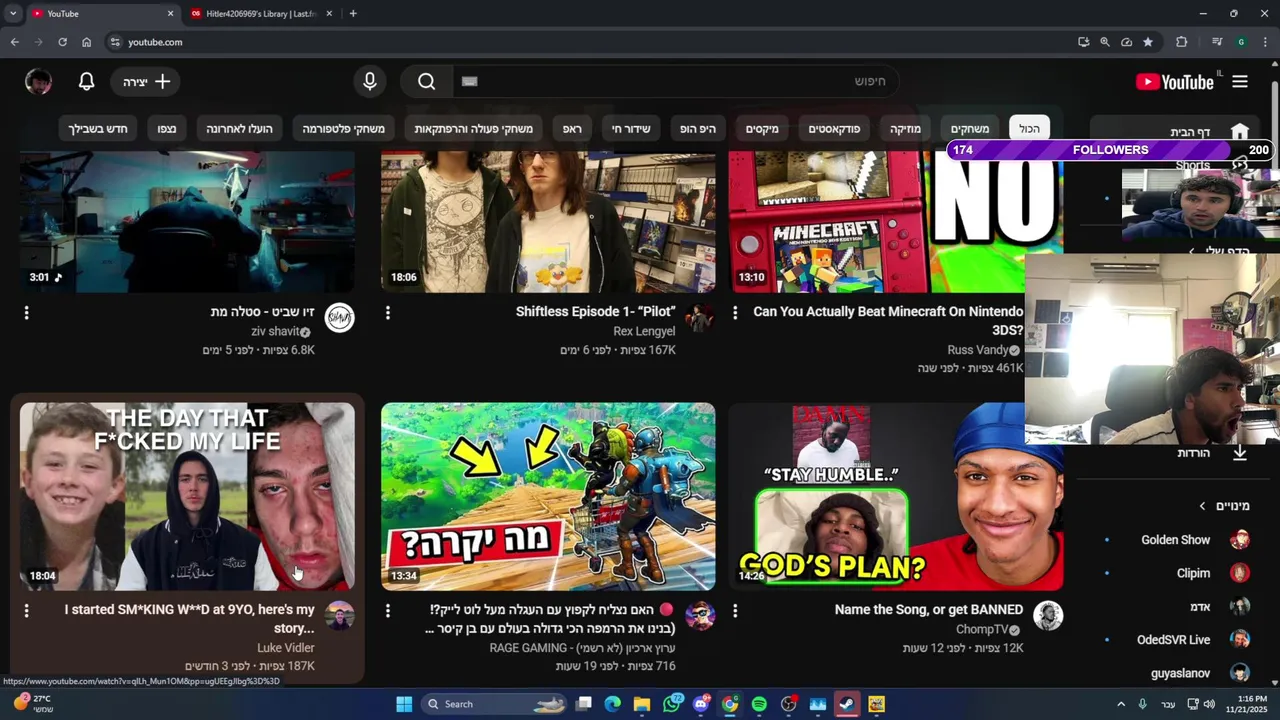Select the היפ הופ filter chip
Screen dimensions: 1280x720
point(698,129)
